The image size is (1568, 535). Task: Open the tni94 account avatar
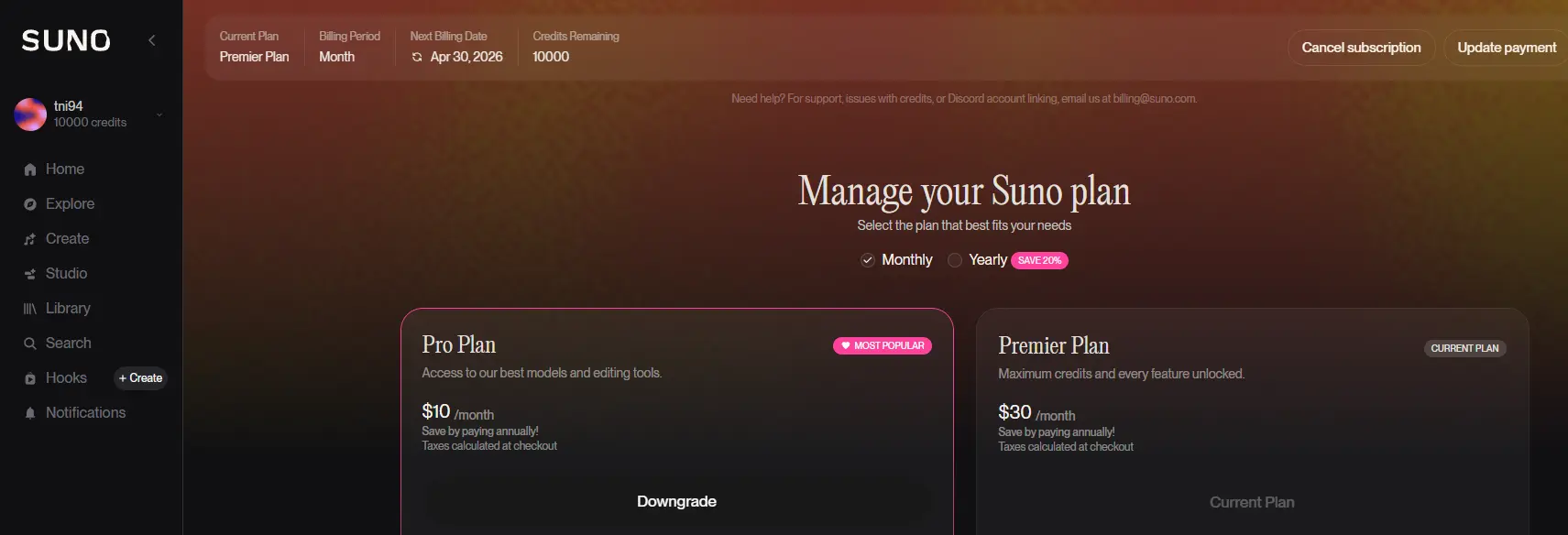point(30,115)
